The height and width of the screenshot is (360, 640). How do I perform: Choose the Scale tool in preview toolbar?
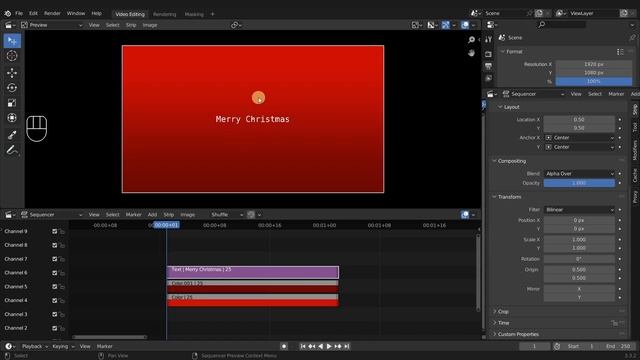coord(12,103)
